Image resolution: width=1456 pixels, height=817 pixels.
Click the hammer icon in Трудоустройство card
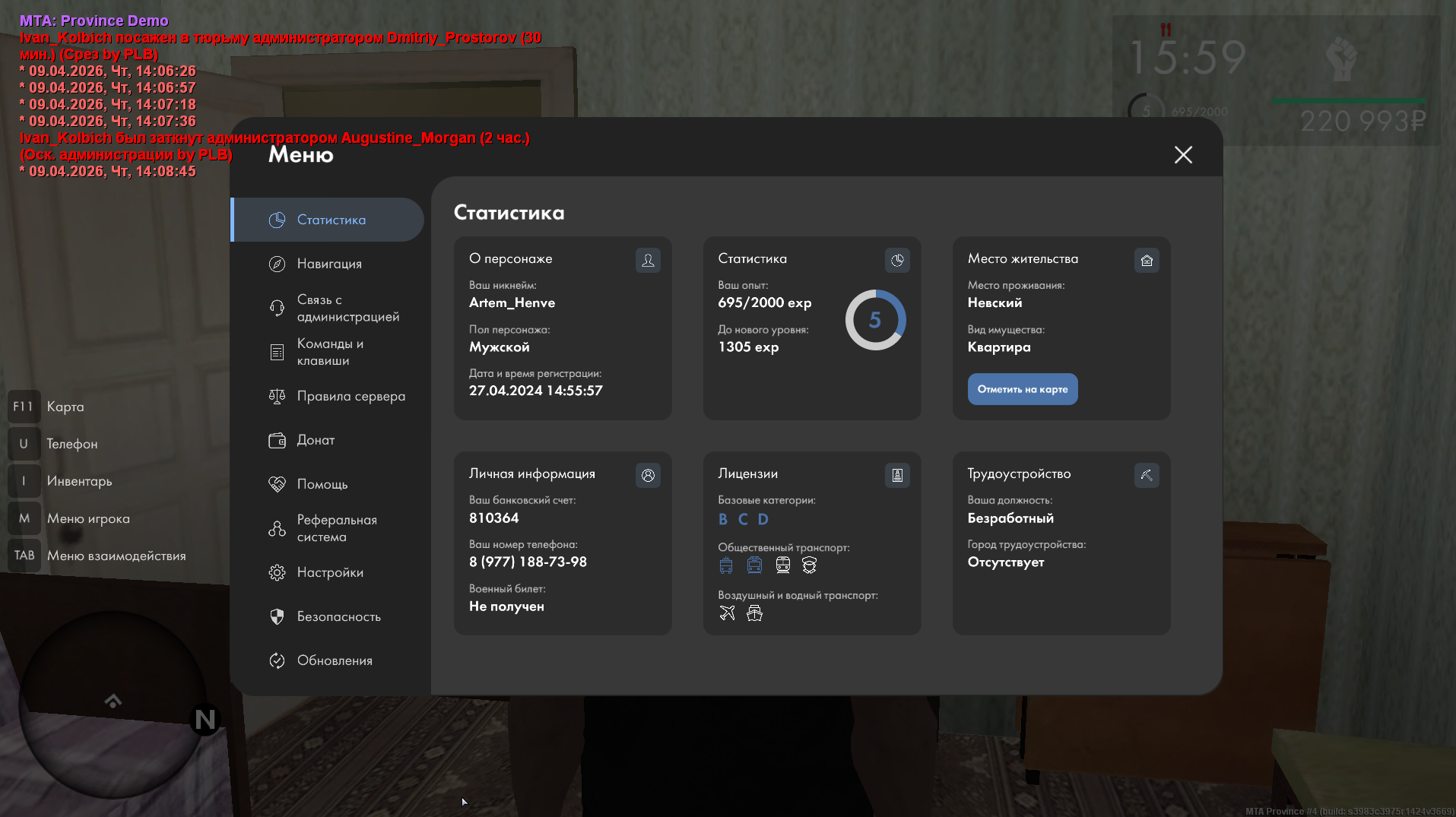pos(1147,476)
